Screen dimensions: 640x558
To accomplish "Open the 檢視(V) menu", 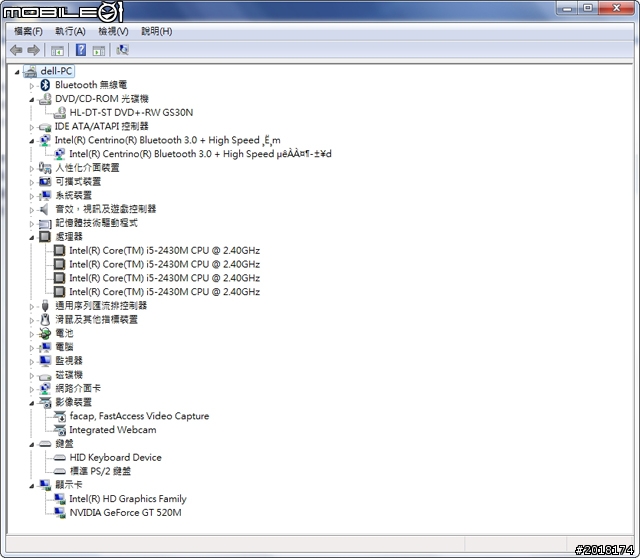I will pyautogui.click(x=113, y=31).
